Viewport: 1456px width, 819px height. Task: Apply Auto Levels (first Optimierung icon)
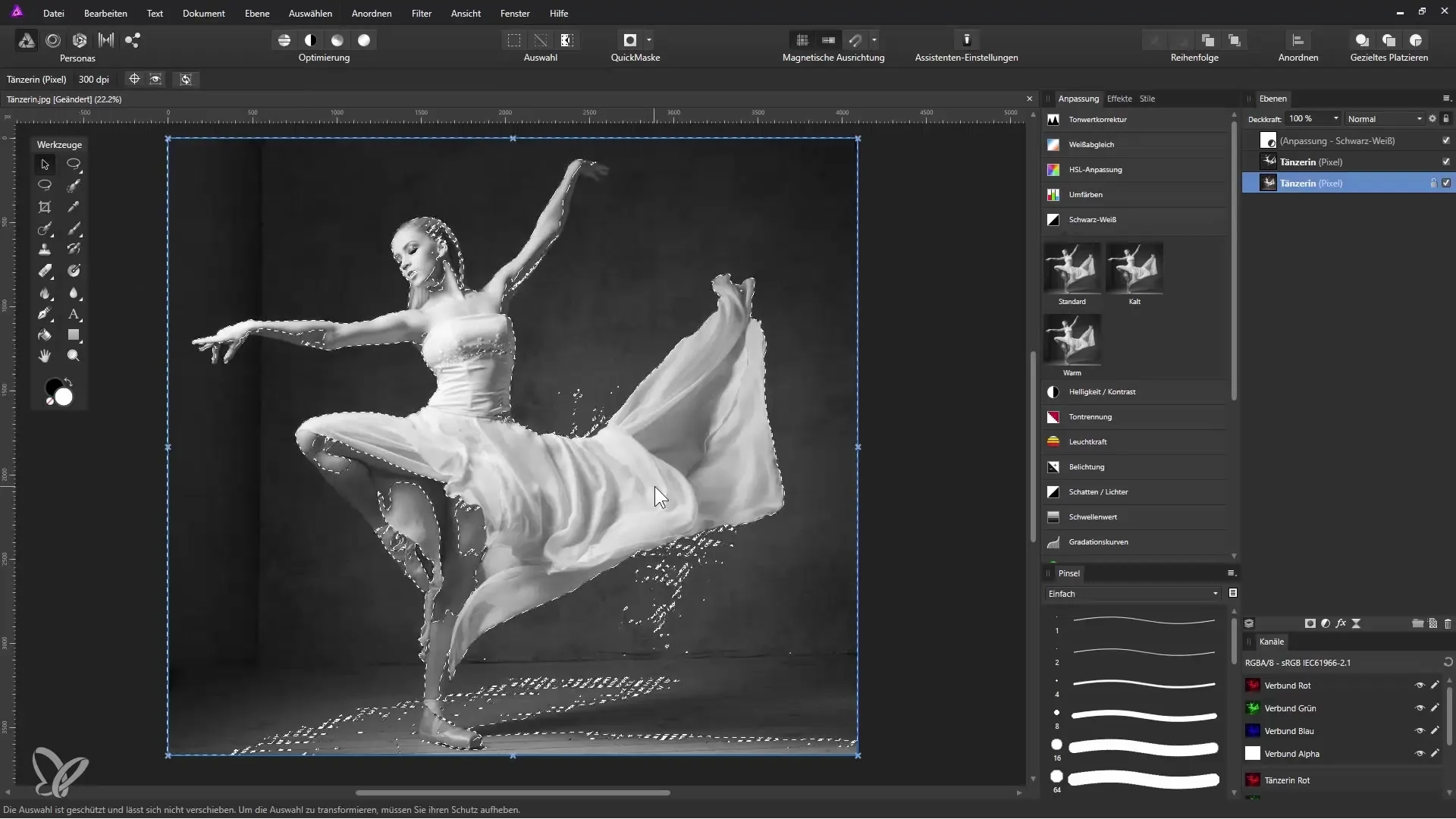(x=284, y=40)
